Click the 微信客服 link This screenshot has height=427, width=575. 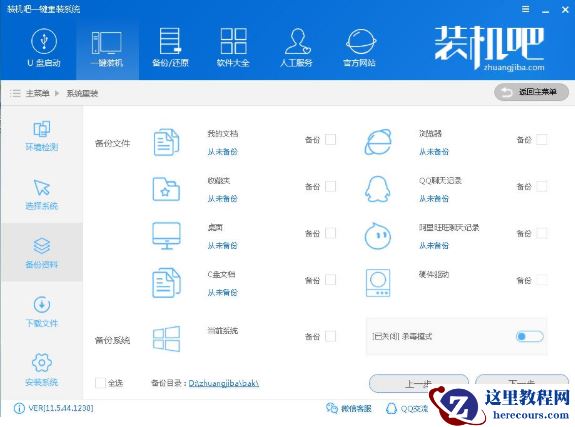349,408
